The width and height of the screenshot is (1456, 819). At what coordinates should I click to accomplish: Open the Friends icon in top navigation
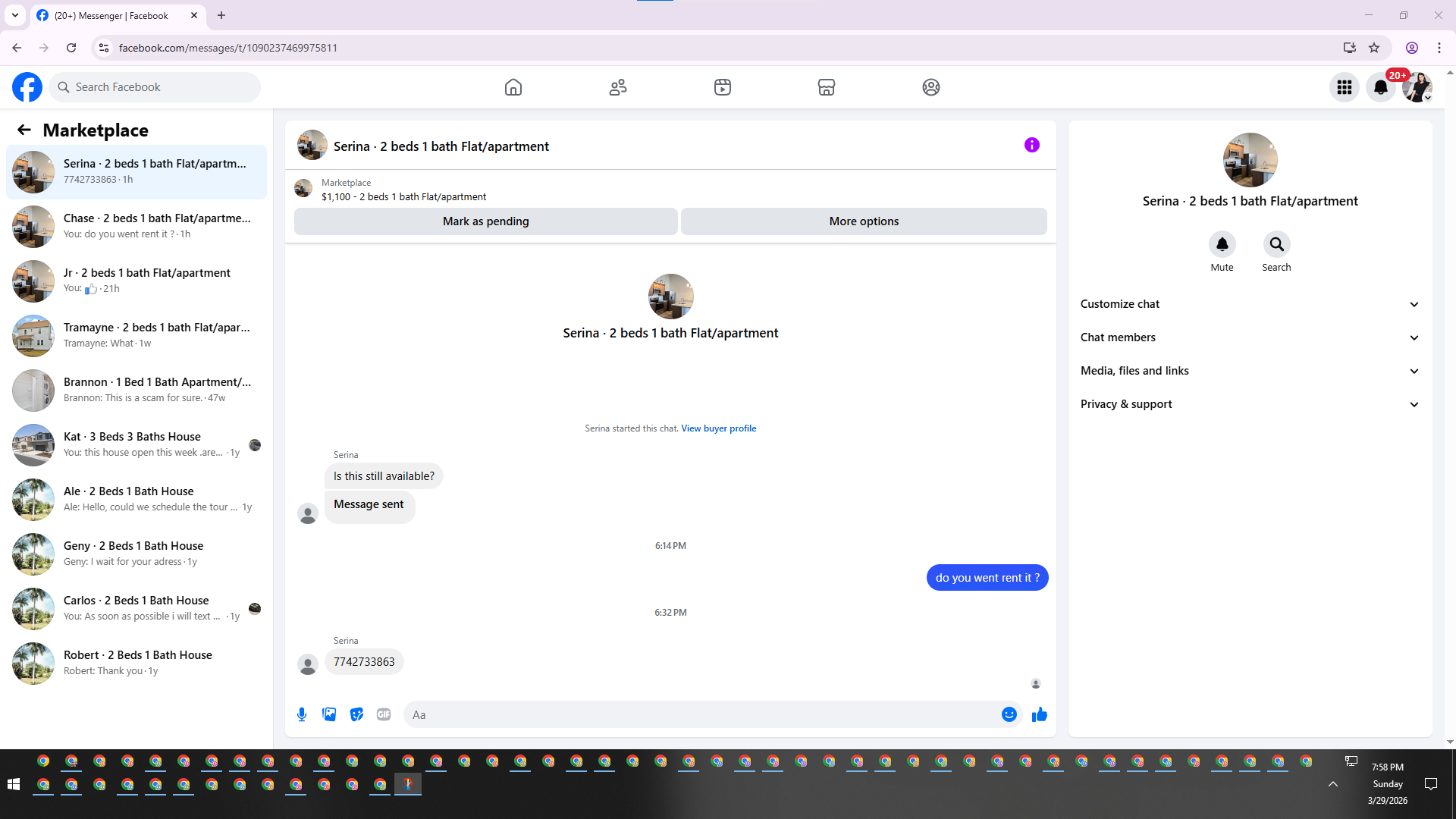click(618, 87)
